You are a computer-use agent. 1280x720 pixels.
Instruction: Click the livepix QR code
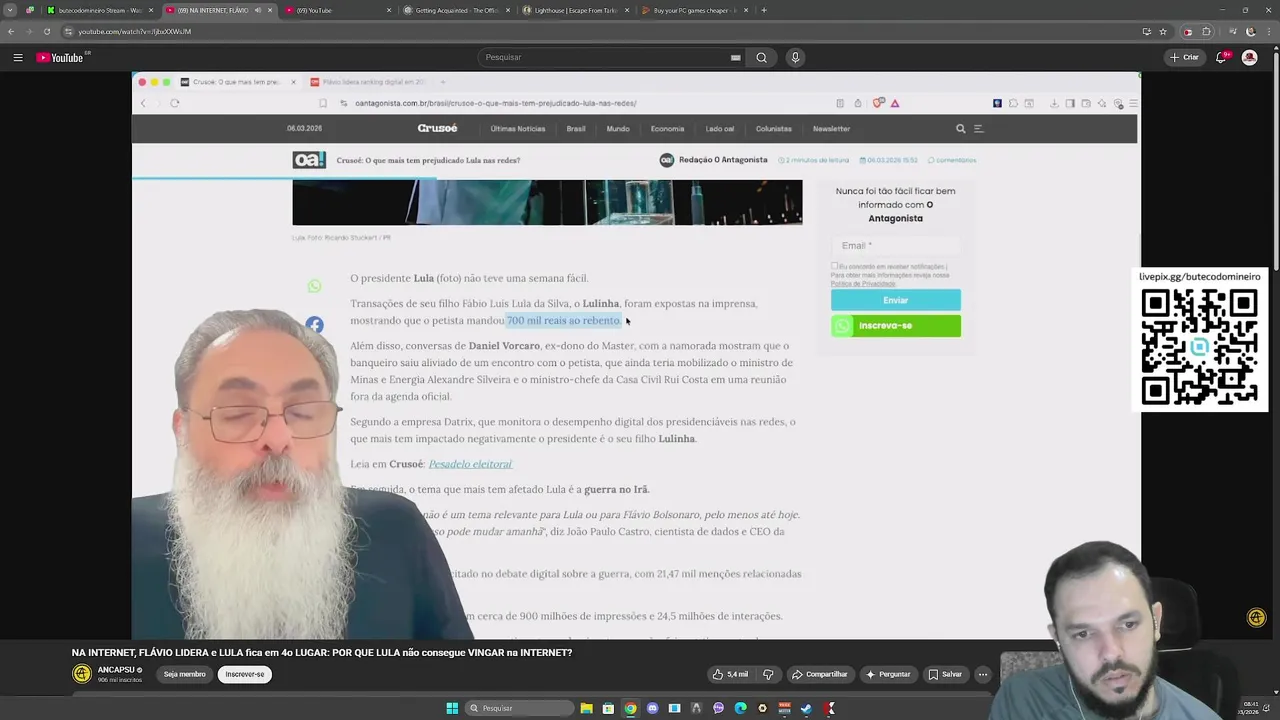click(x=1200, y=346)
